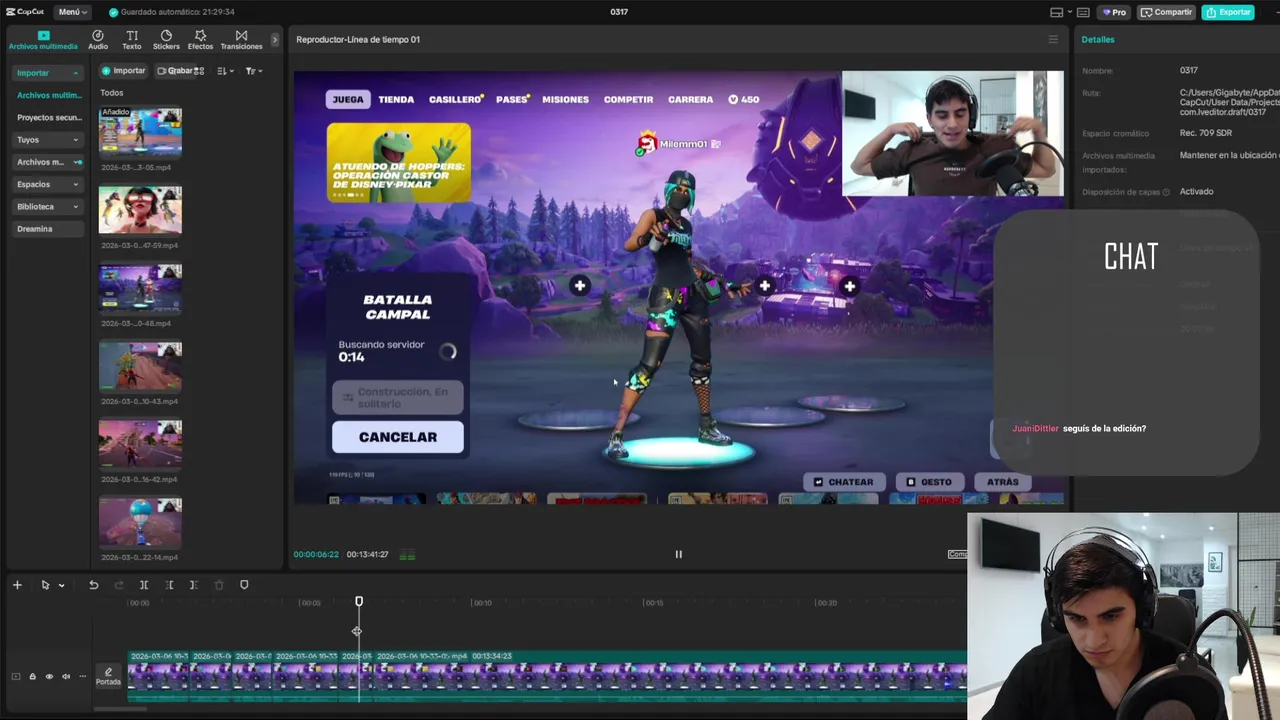Click the trash delete icon
Viewport: 1280px width, 720px height.
click(x=219, y=585)
